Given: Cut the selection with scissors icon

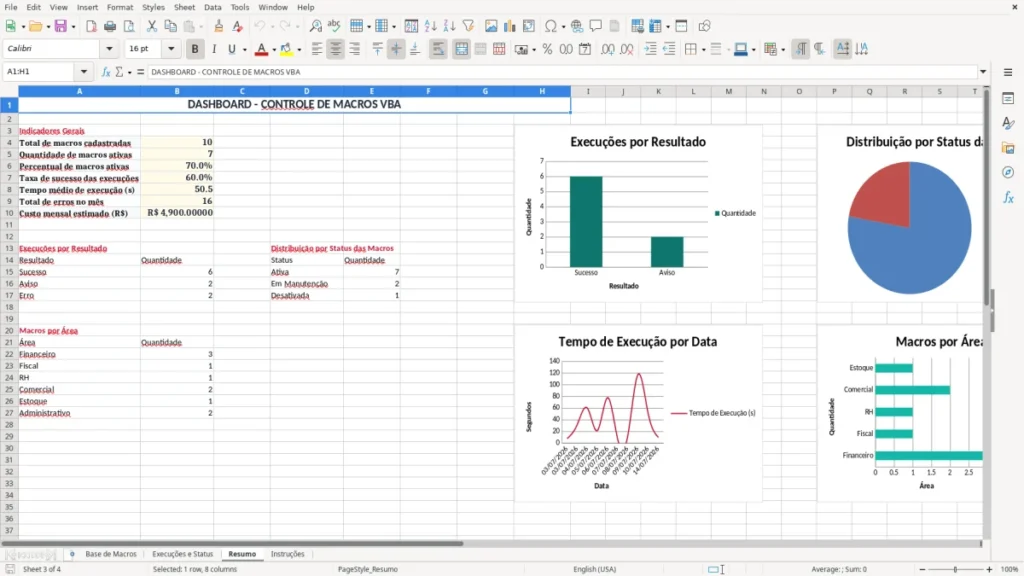Looking at the screenshot, I should pyautogui.click(x=152, y=26).
